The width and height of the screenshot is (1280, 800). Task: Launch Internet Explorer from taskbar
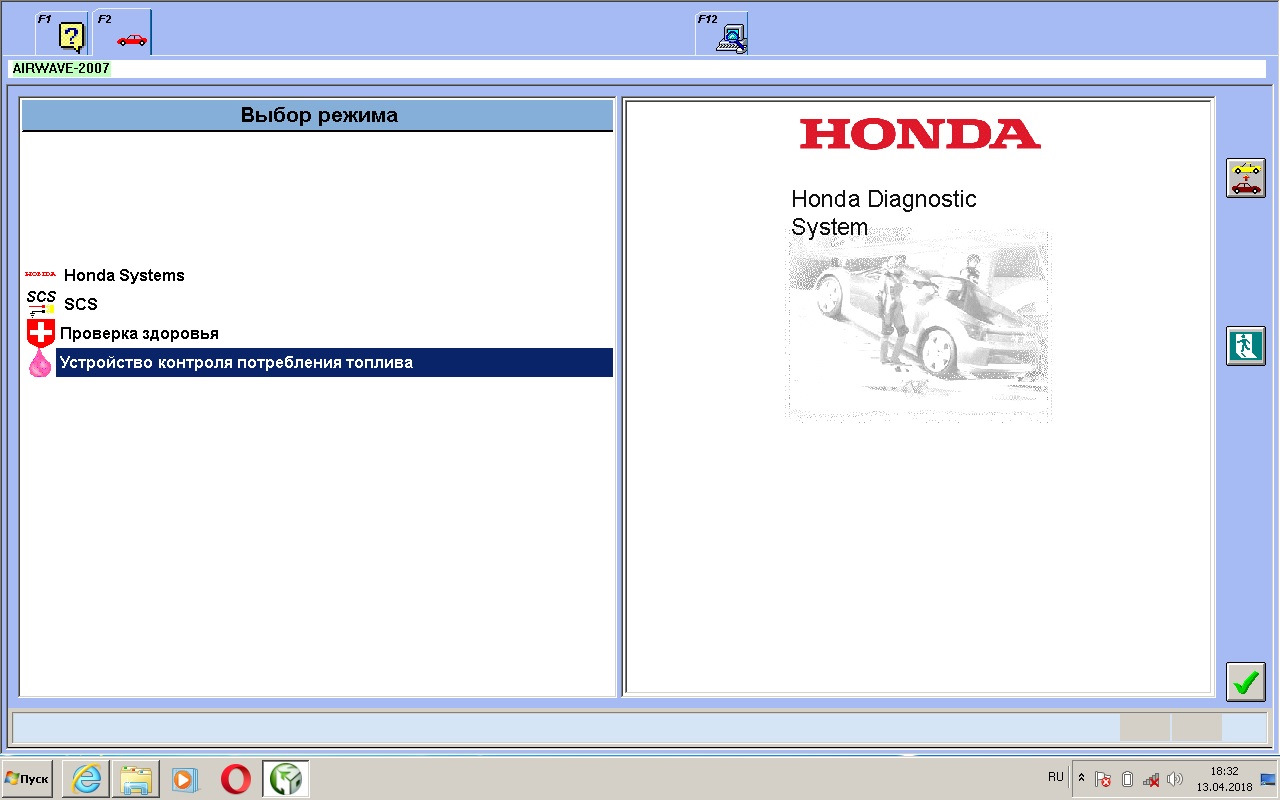click(88, 779)
